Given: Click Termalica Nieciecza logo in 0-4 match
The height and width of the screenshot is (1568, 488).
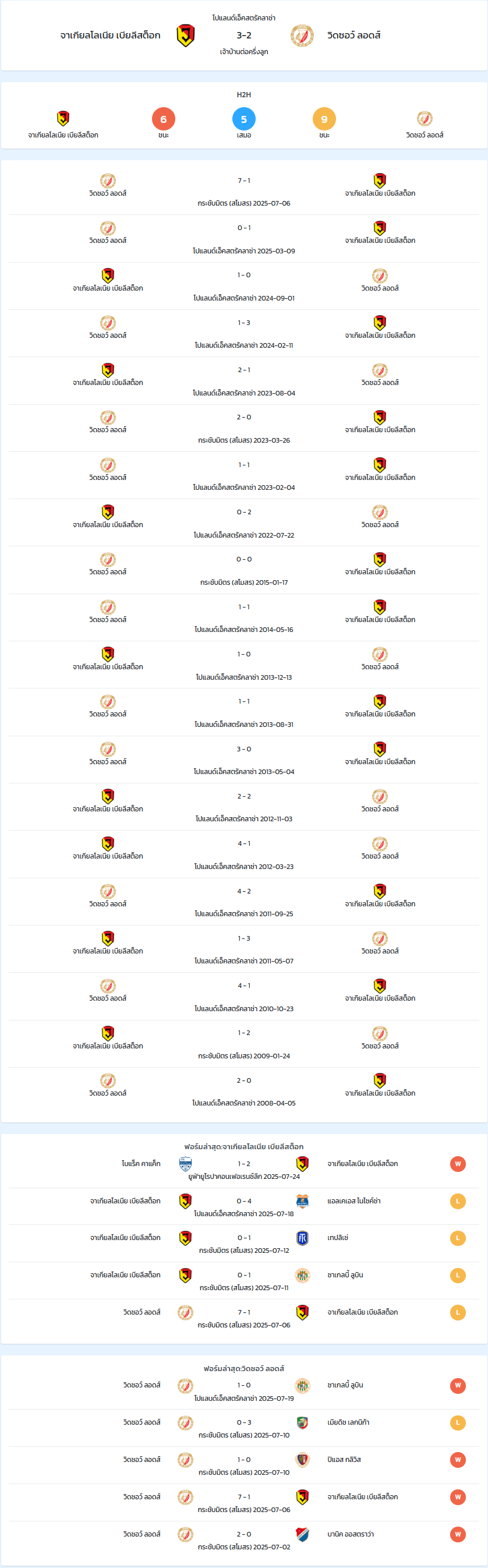Looking at the screenshot, I should tap(302, 1200).
